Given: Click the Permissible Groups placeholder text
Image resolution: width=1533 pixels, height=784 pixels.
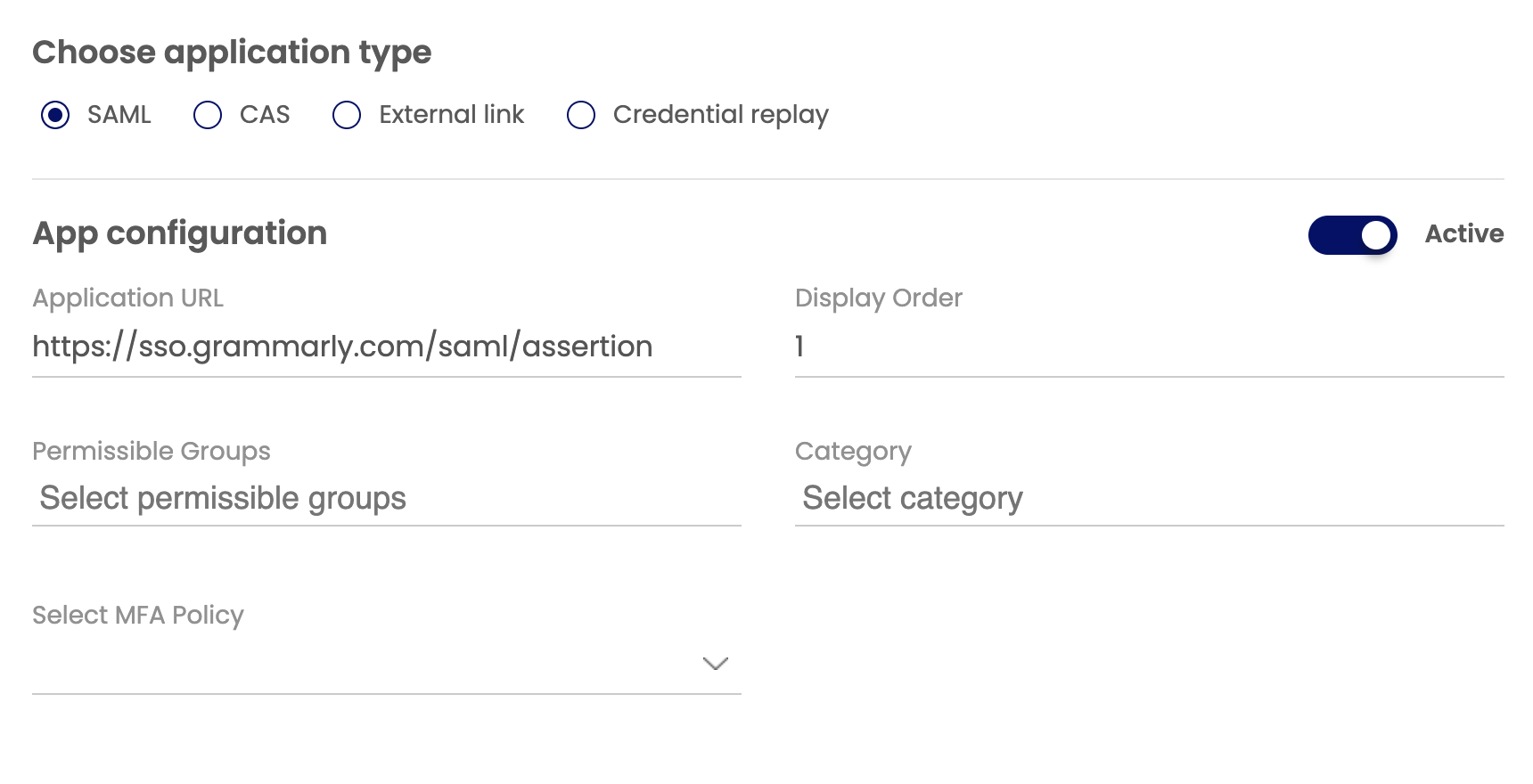Looking at the screenshot, I should pyautogui.click(x=223, y=498).
